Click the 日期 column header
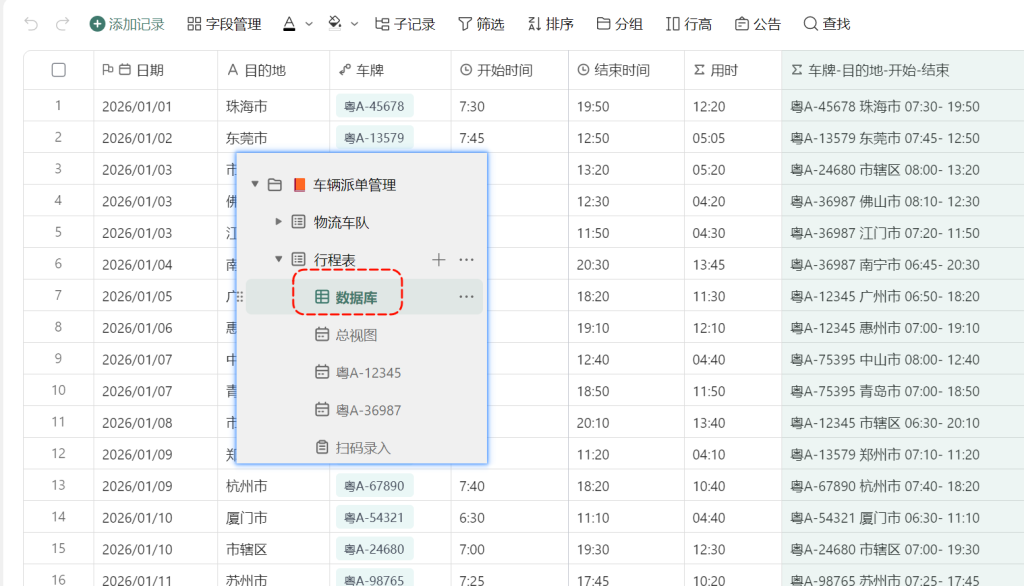 (x=155, y=70)
